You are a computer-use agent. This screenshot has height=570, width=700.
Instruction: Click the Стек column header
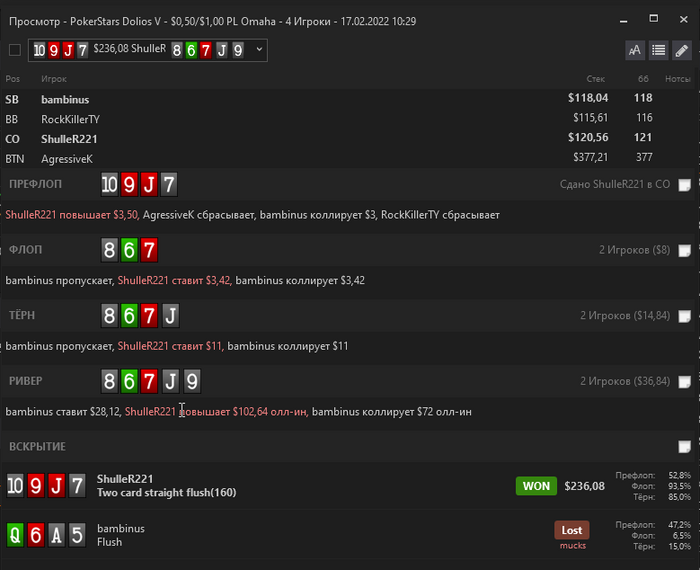click(596, 79)
